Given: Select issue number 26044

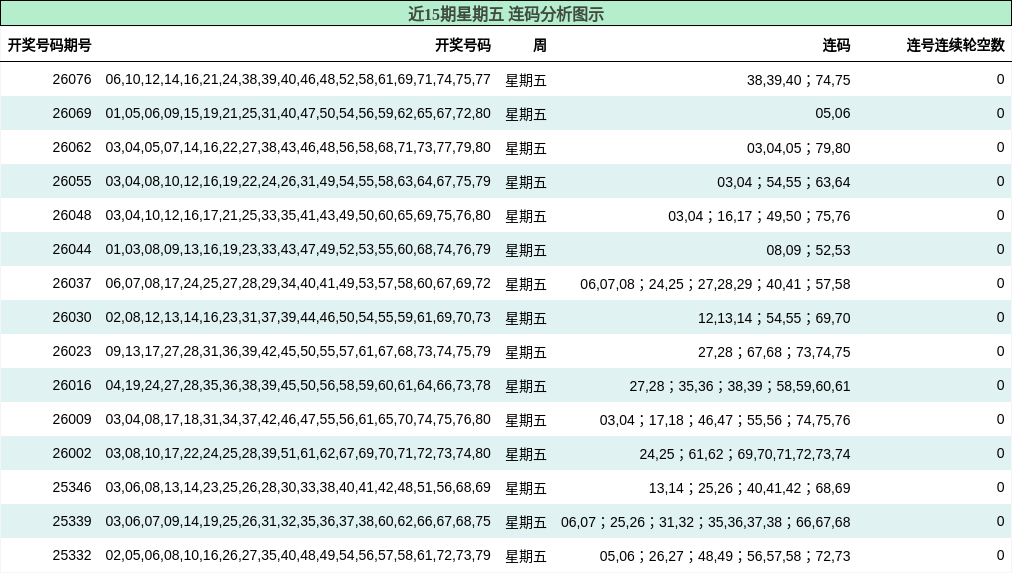Looking at the screenshot, I should tap(72, 250).
